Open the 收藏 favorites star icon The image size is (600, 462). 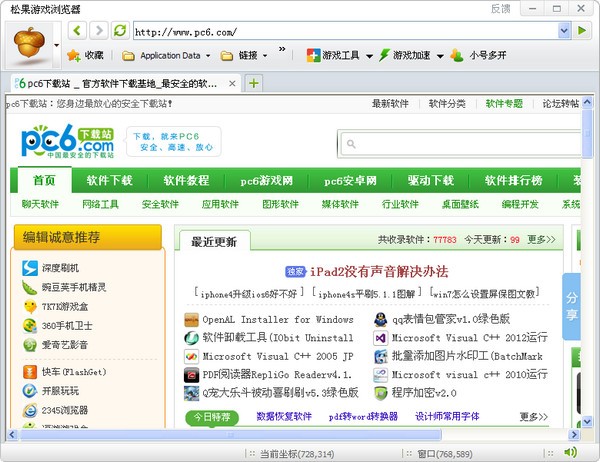(x=73, y=56)
